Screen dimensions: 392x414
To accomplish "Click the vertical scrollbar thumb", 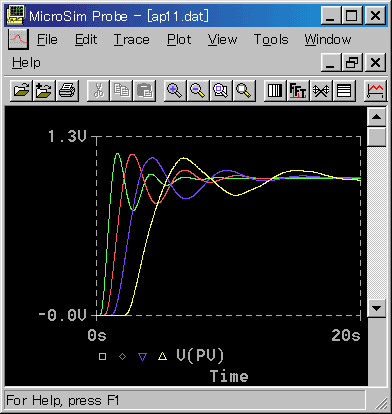I will click(376, 137).
